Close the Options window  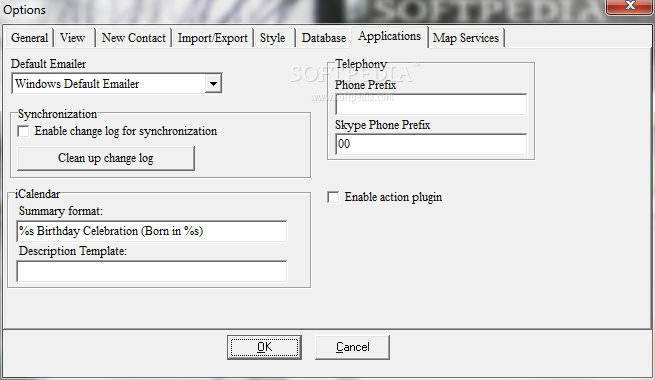(630, 6)
